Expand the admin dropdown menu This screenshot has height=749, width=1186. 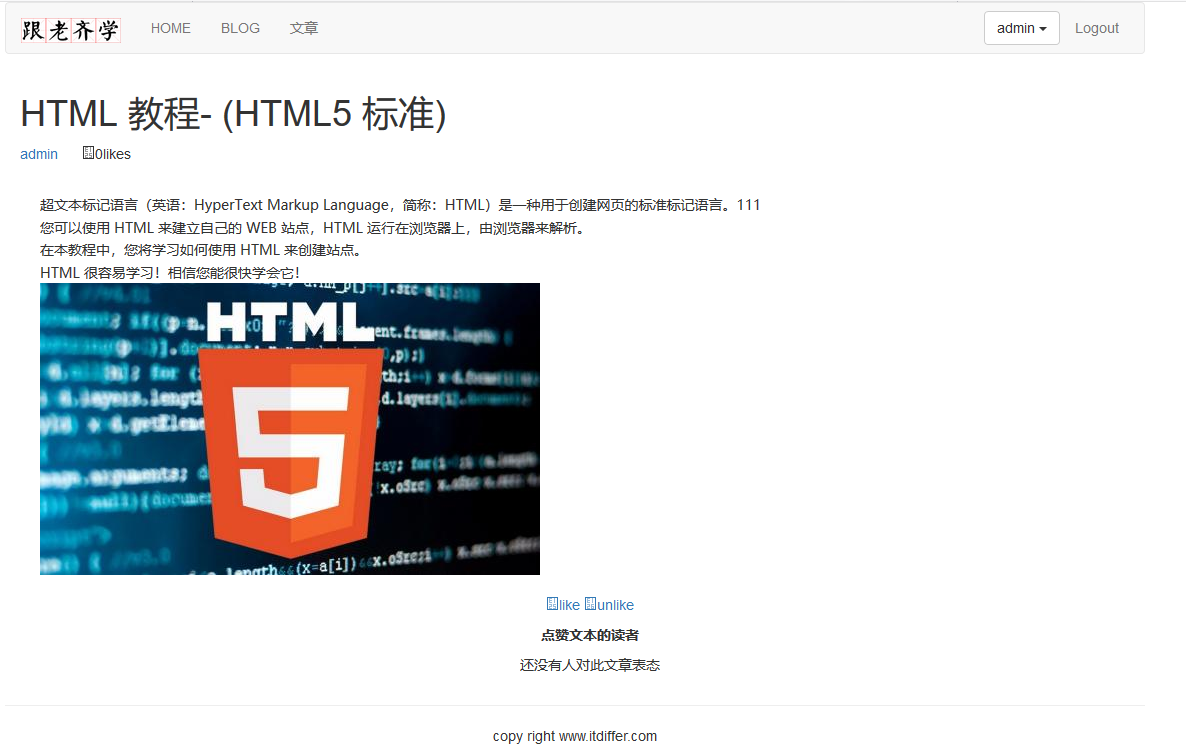pyautogui.click(x=1021, y=28)
